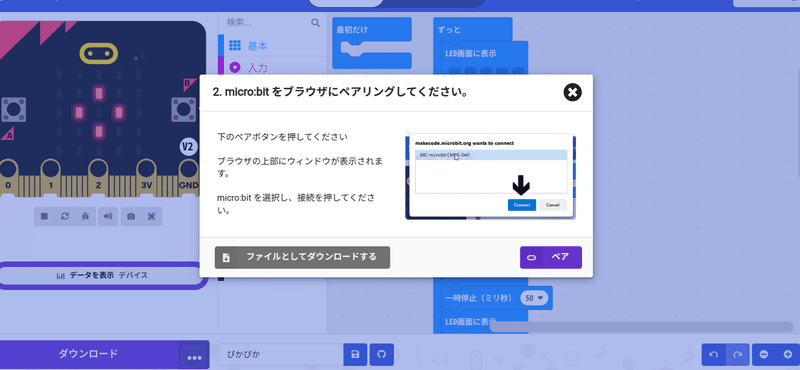Click the micro:bit gold logo touch sensor
Viewport: 800px width, 370px height.
(x=98, y=53)
